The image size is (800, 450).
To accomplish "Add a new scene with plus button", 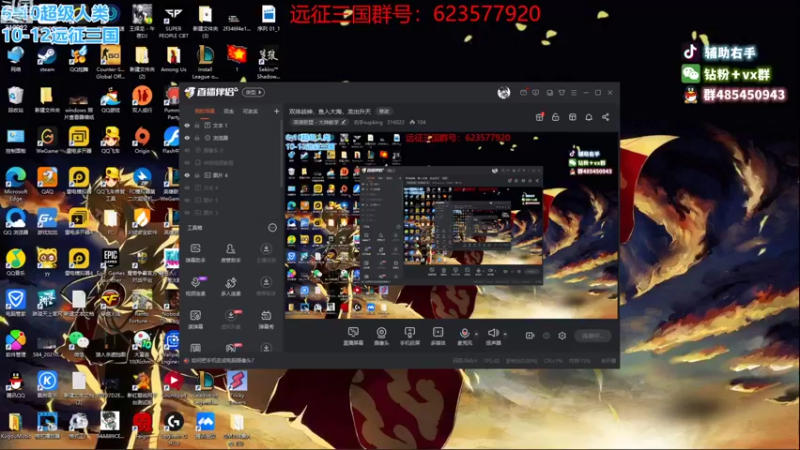I will click(x=276, y=111).
